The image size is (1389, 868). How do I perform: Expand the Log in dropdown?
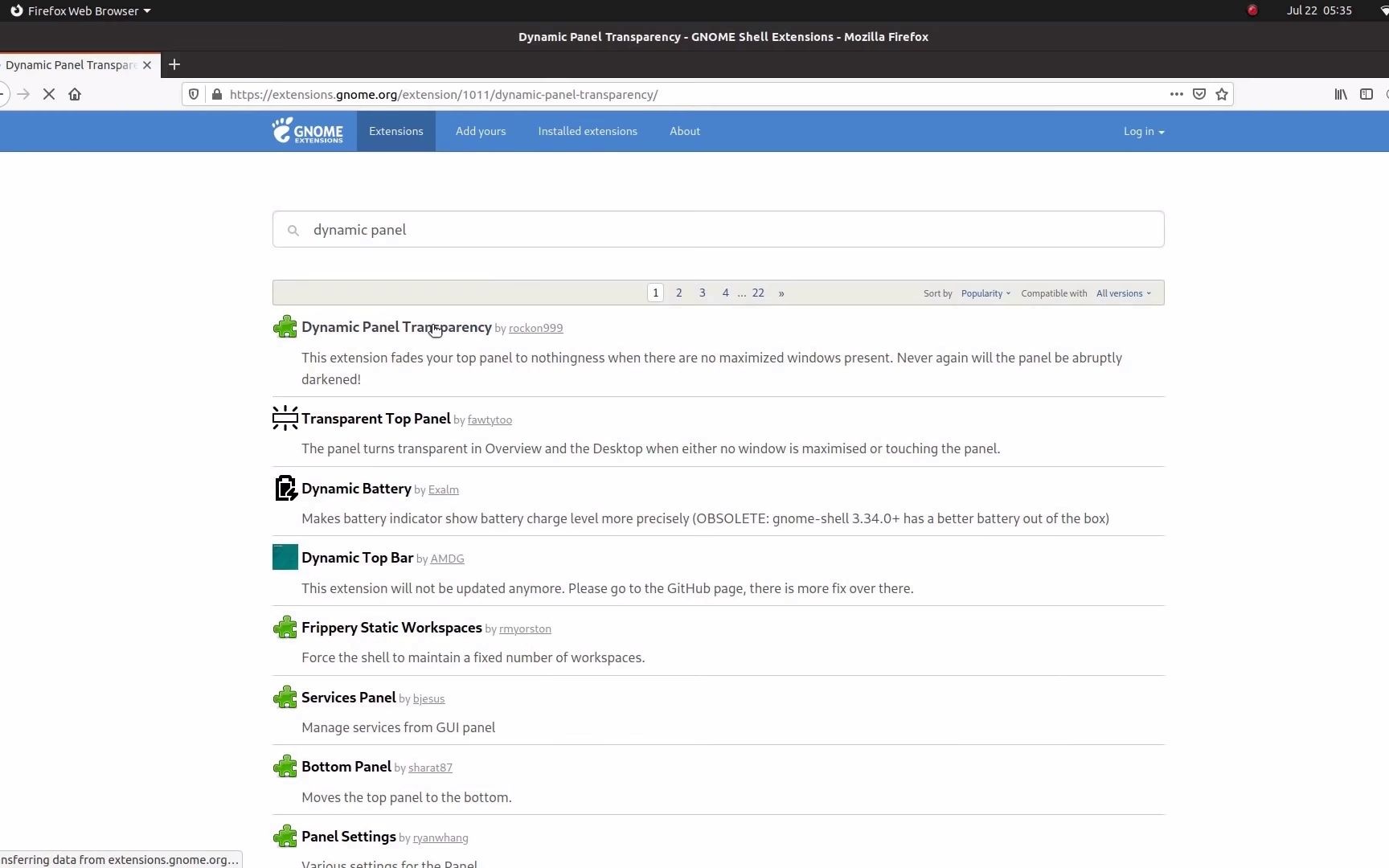pos(1144,131)
